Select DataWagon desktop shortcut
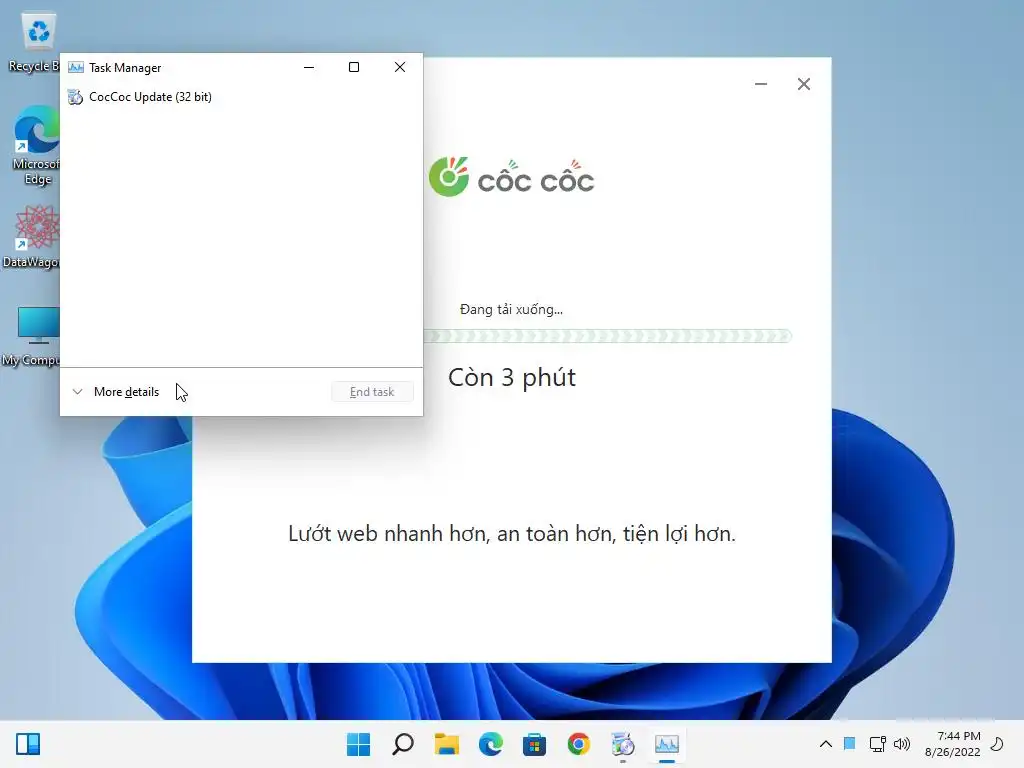1024x768 pixels. point(33,236)
